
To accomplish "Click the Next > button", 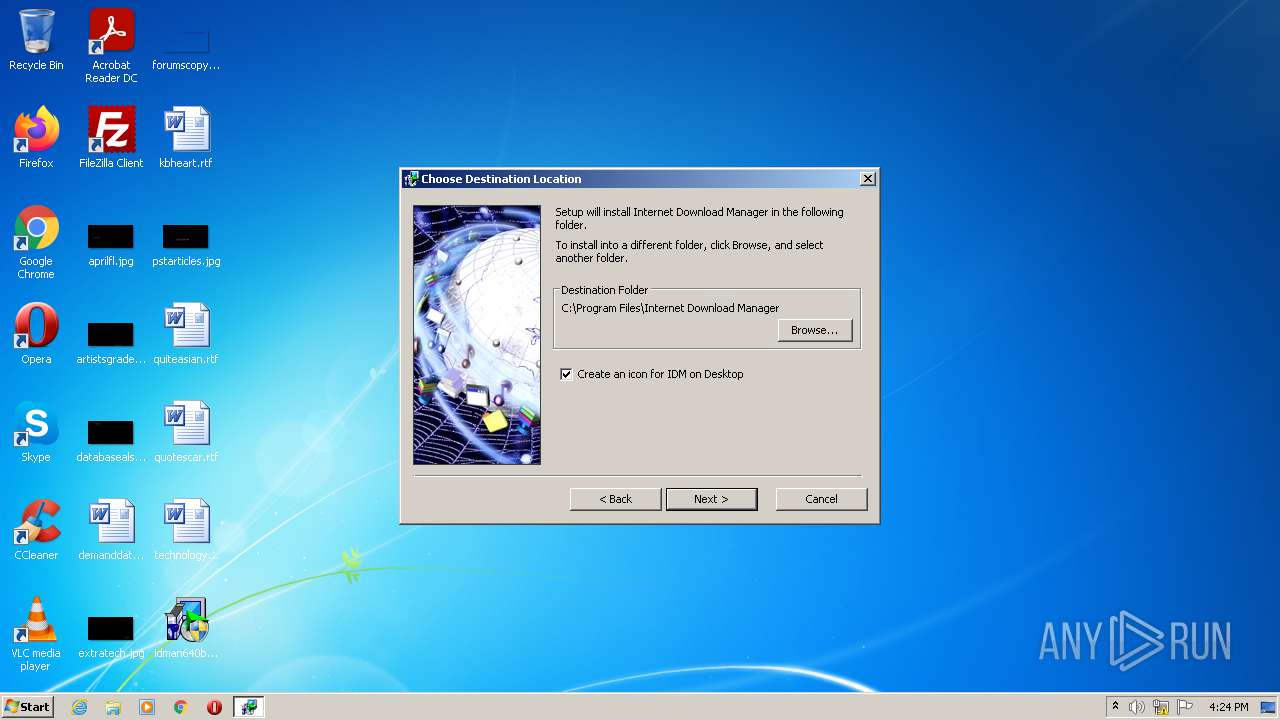I will (711, 499).
